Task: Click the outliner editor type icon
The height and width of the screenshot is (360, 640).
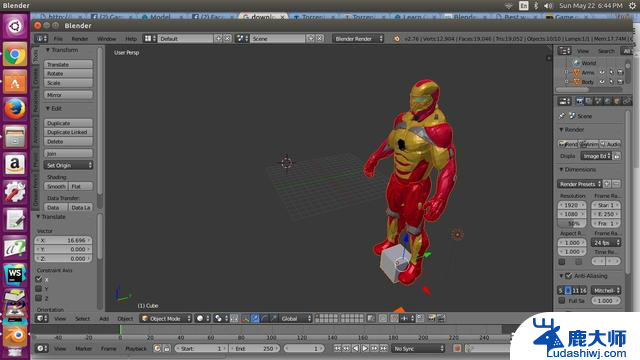Action: pos(564,51)
